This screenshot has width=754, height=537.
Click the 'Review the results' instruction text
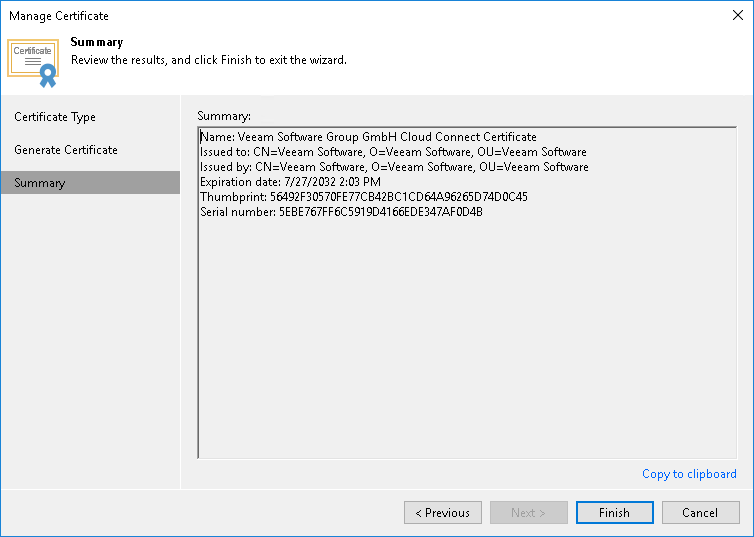pos(209,60)
